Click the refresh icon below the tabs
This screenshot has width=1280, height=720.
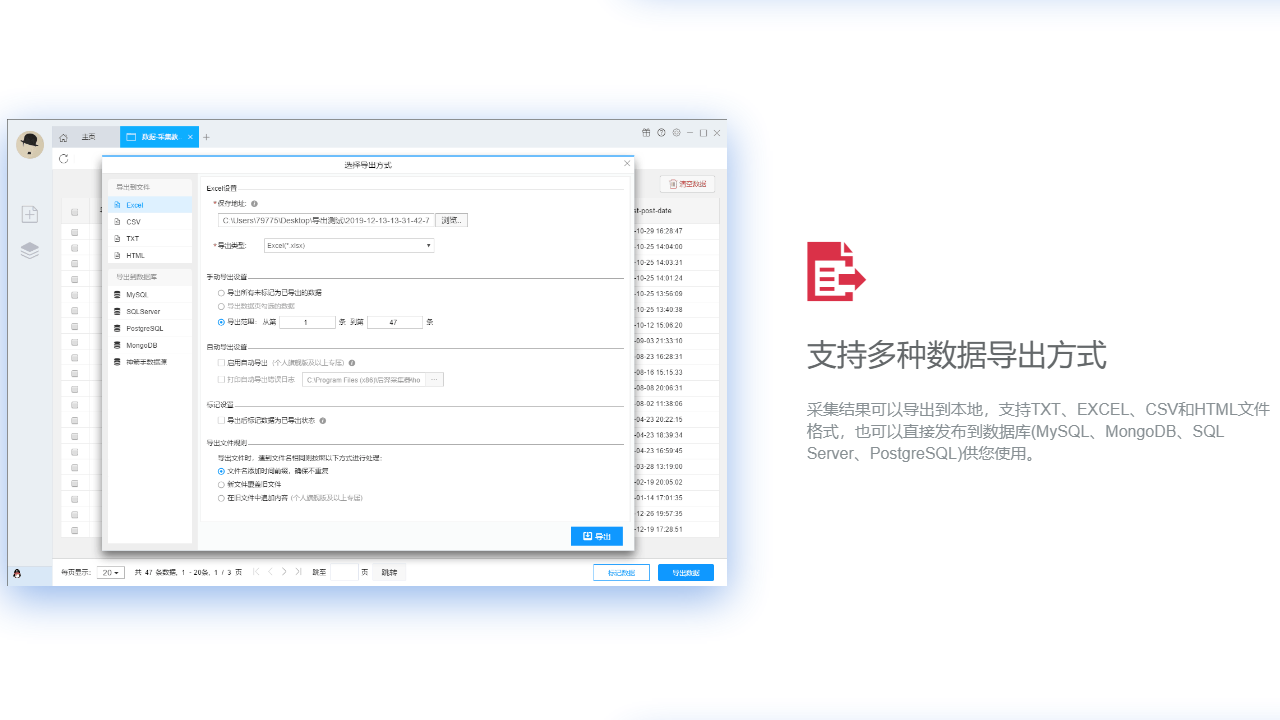click(x=64, y=158)
